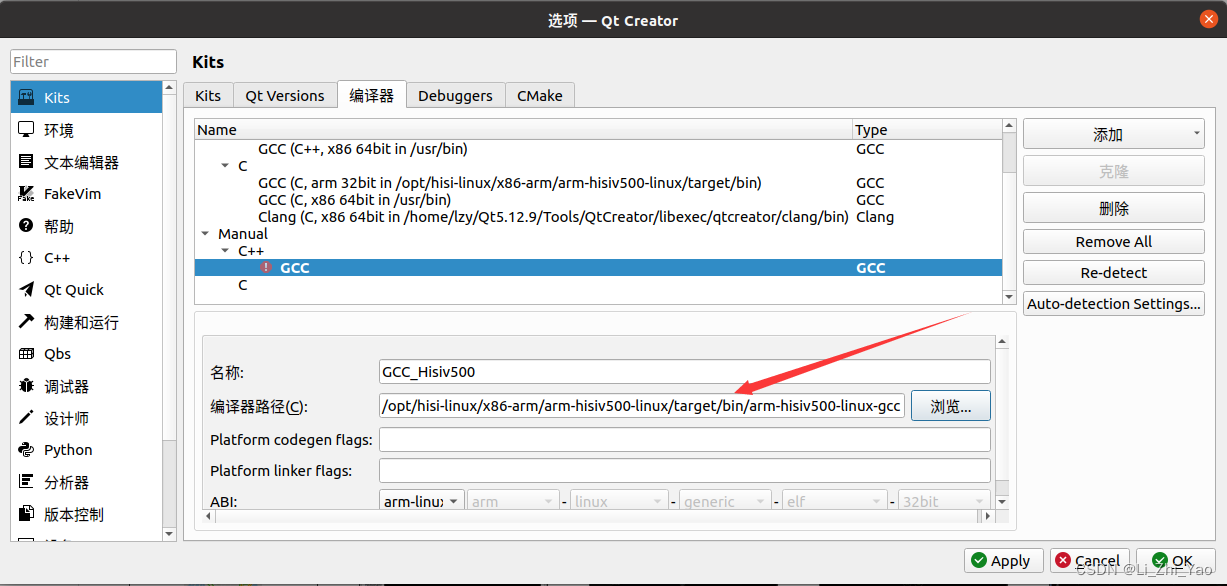Open the 设计师 pencil icon

27,417
